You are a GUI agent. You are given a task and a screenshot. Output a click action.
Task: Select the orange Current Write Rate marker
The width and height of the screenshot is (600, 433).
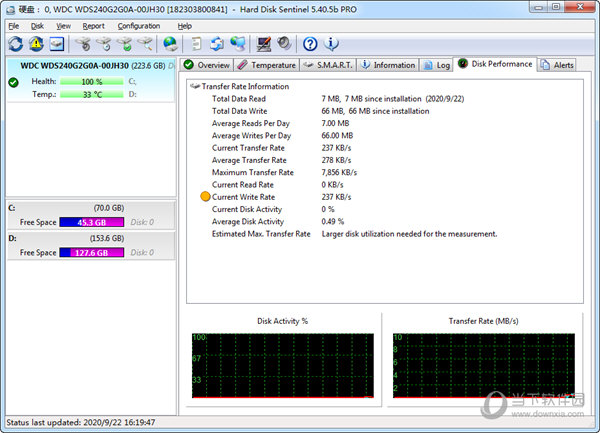[x=205, y=197]
